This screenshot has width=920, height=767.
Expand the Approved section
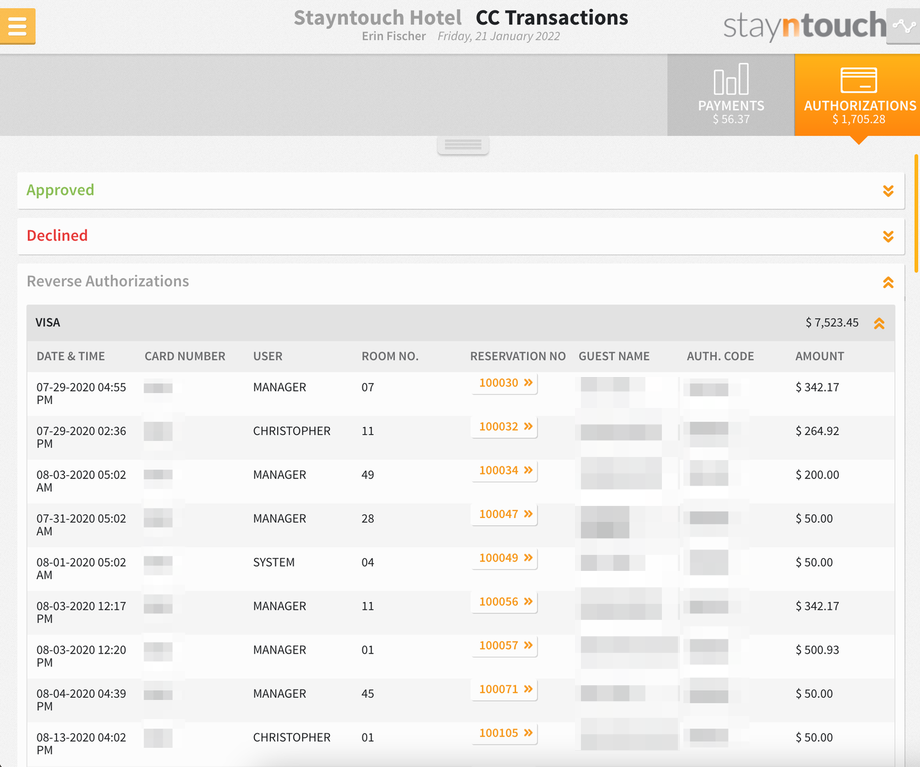(888, 191)
